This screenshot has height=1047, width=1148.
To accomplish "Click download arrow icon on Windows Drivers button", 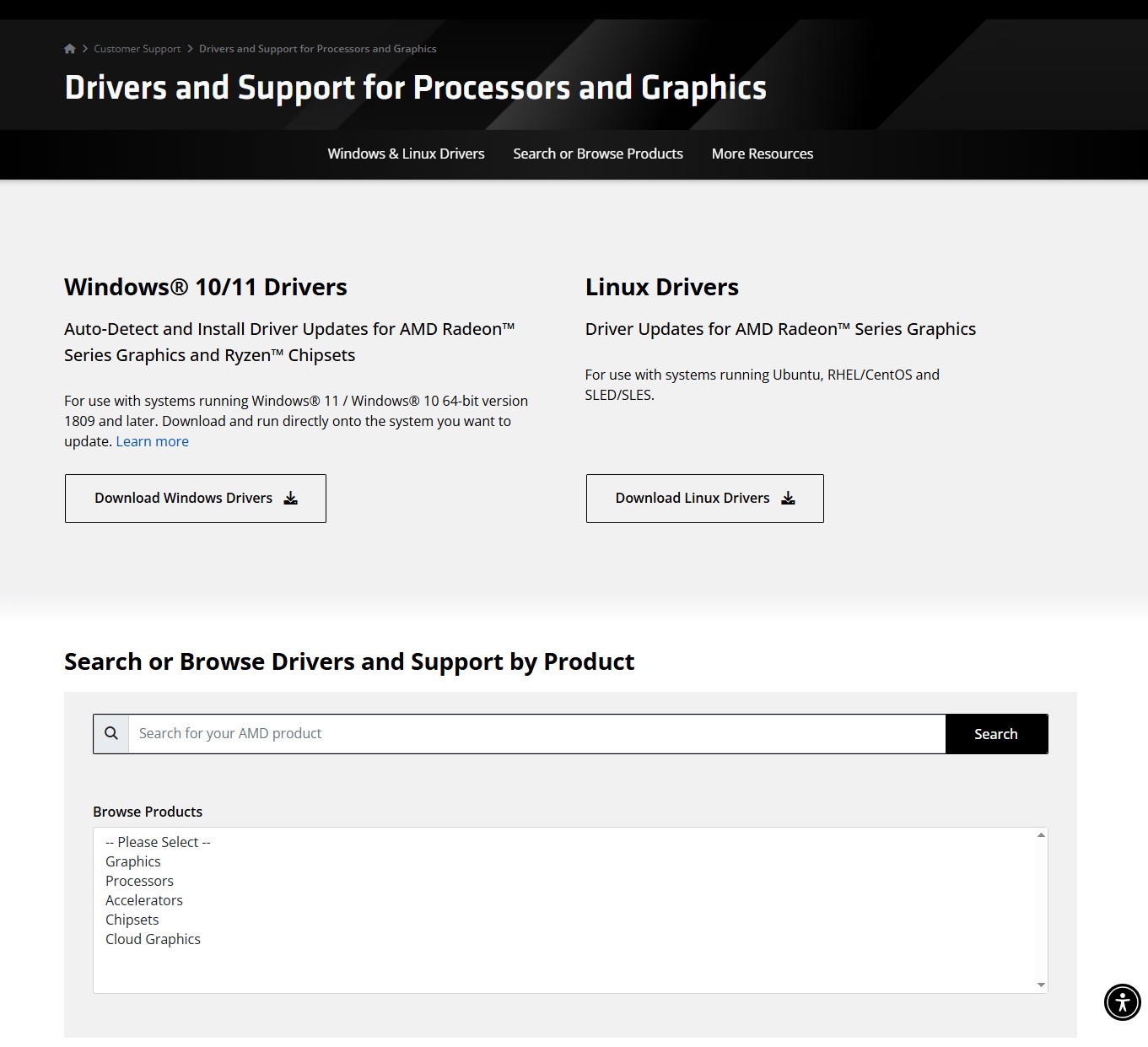I will coord(290,498).
